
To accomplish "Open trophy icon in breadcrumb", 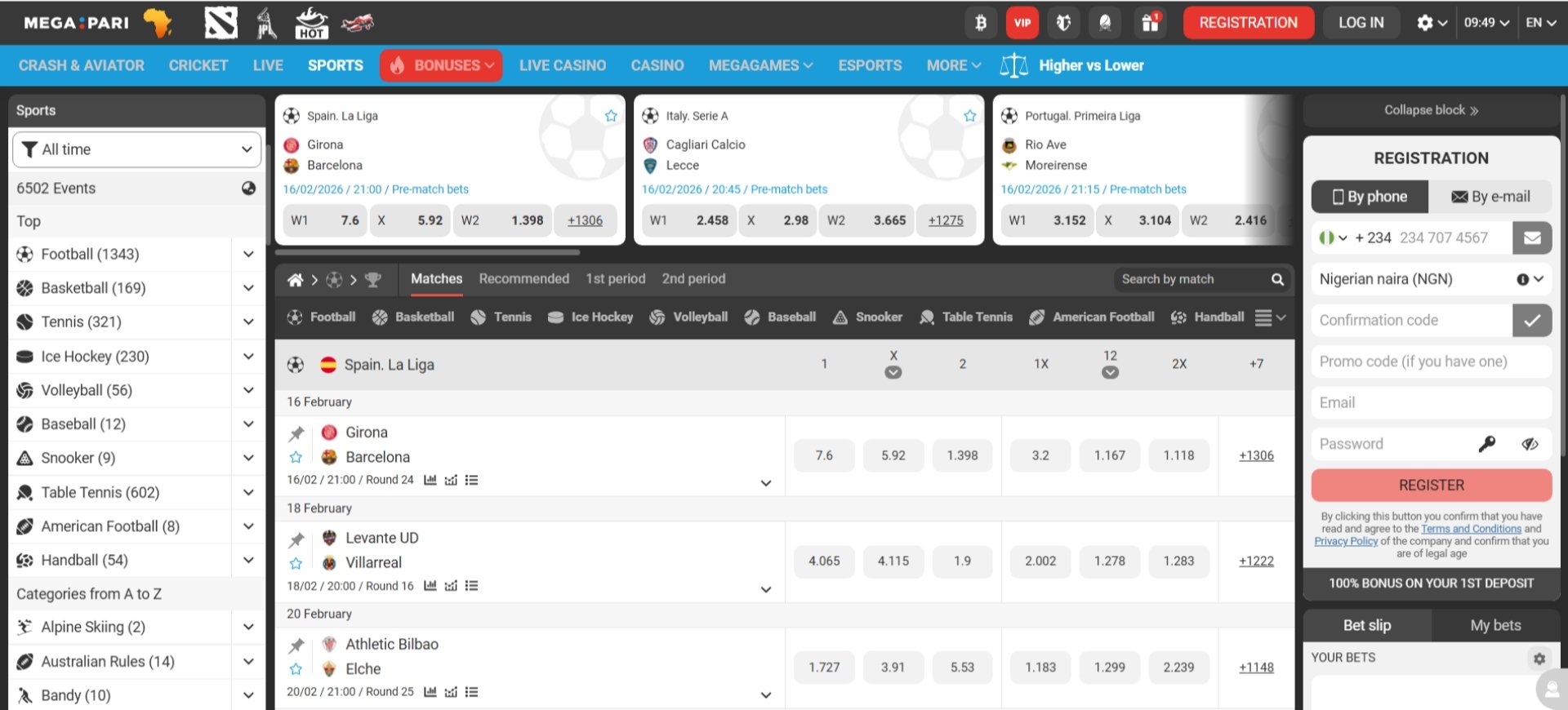I will click(x=373, y=280).
